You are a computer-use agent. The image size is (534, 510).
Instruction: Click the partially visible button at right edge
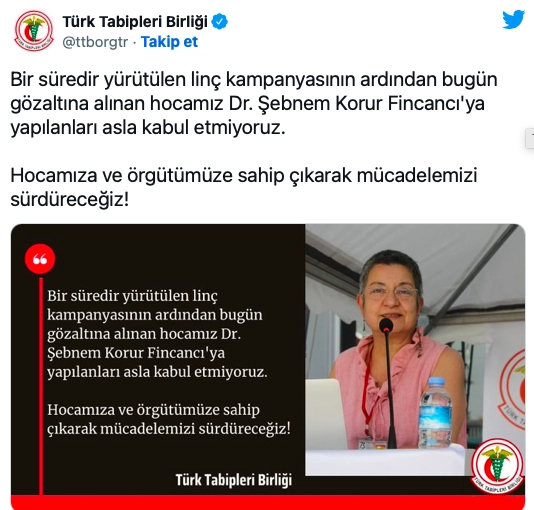pyautogui.click(x=530, y=138)
